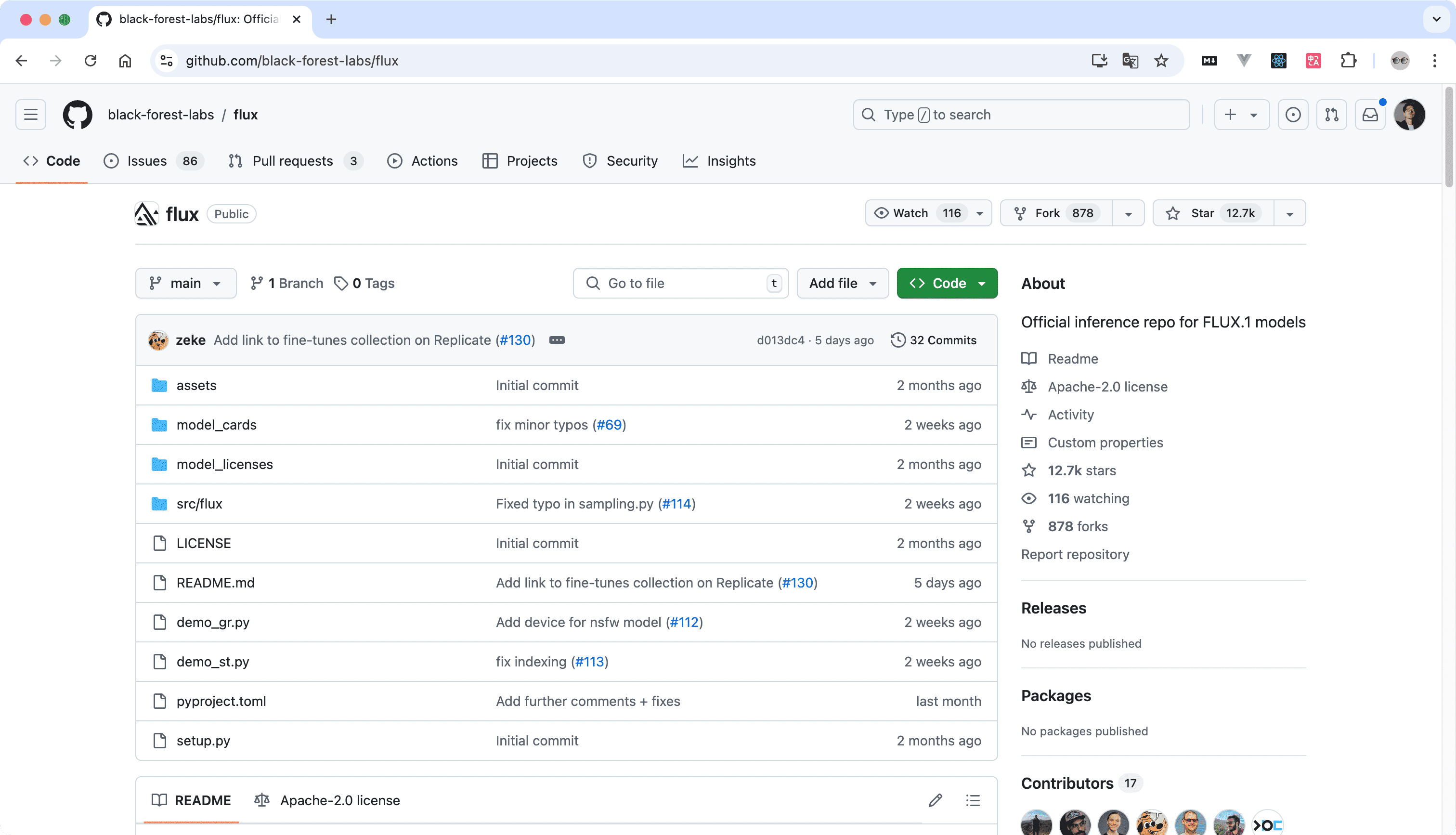
Task: Open the 12.7k stars stargazers link
Action: (1082, 471)
